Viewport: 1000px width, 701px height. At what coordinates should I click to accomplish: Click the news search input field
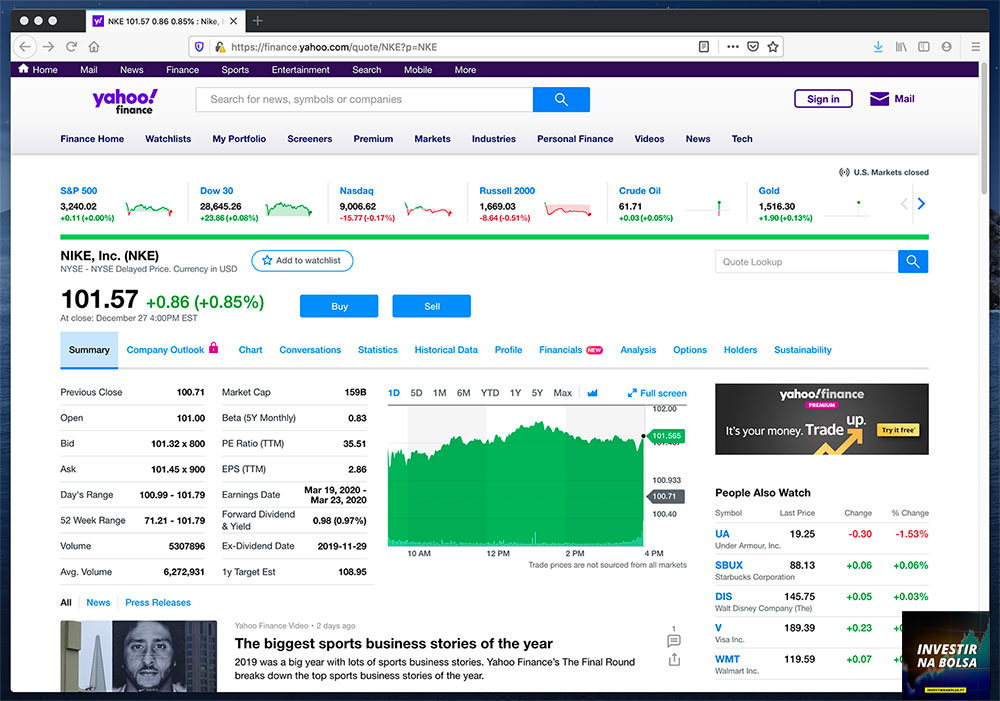tap(364, 100)
